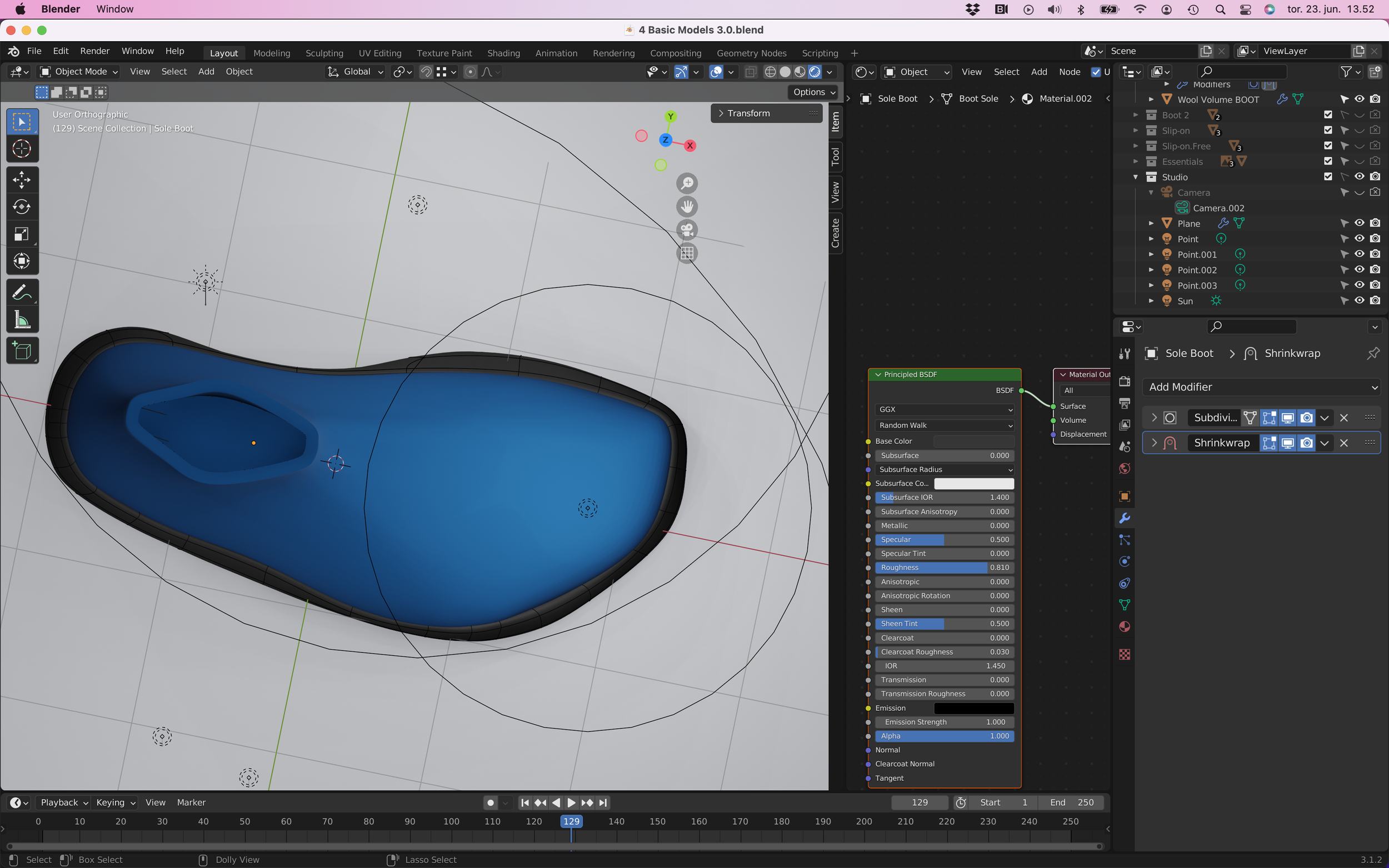Collapse the Studio collection
This screenshot has height=868, width=1389.
pos(1135,177)
